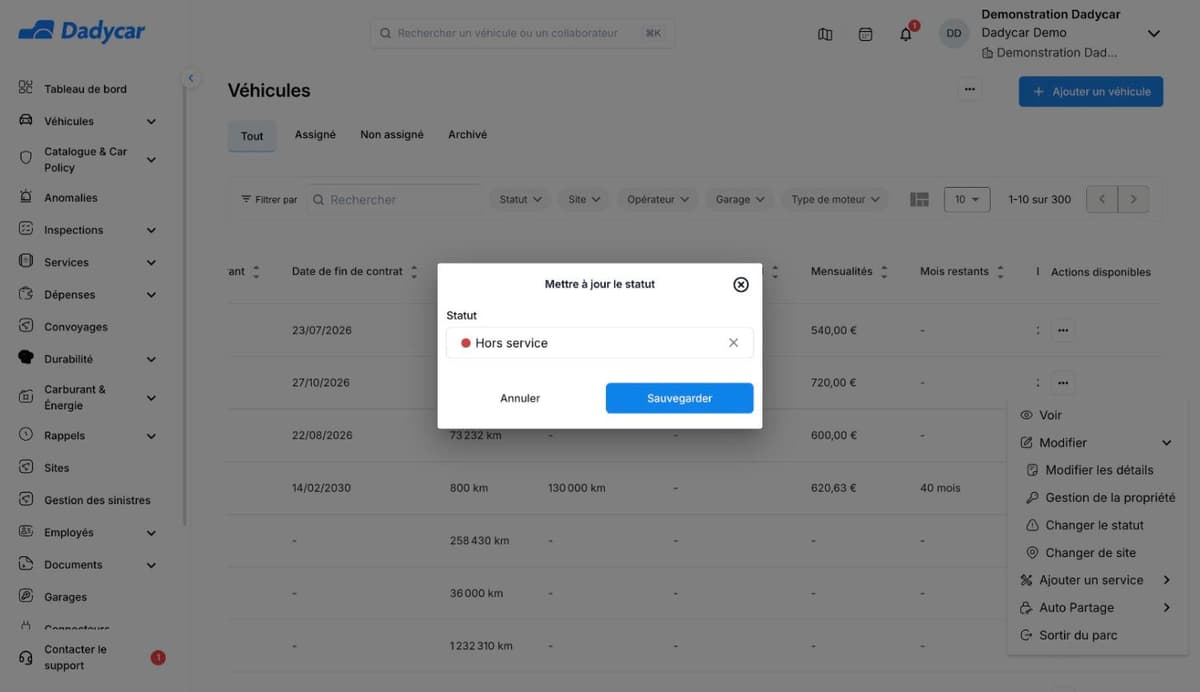The image size is (1200, 692).
Task: Choose Sortir du parc from menu
Action: point(1077,635)
